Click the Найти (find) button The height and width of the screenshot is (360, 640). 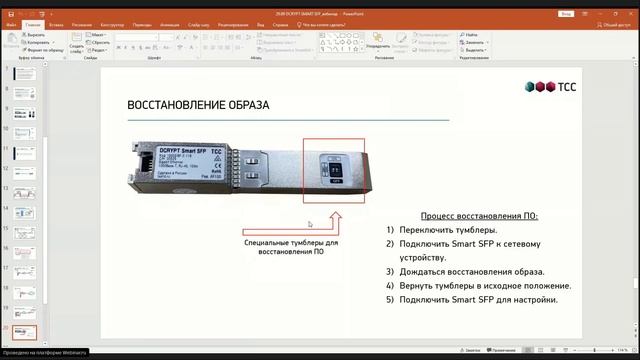coord(469,35)
